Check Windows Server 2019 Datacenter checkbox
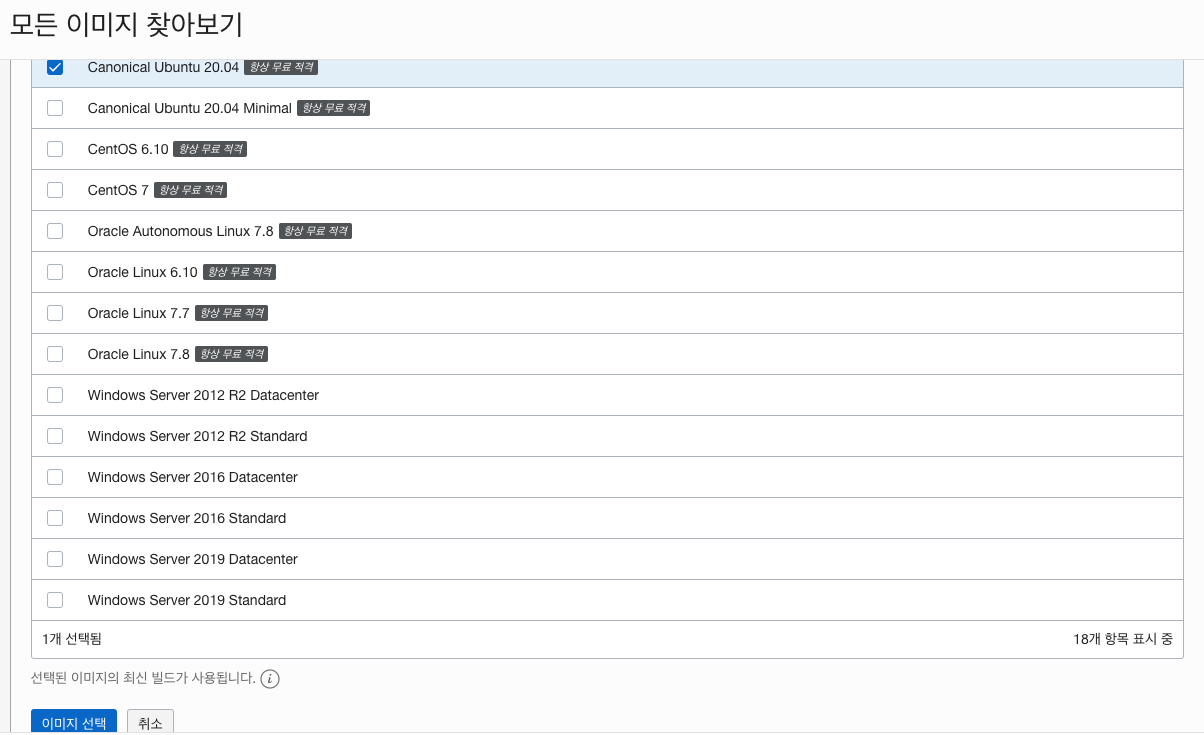This screenshot has height=735, width=1204. pos(55,559)
